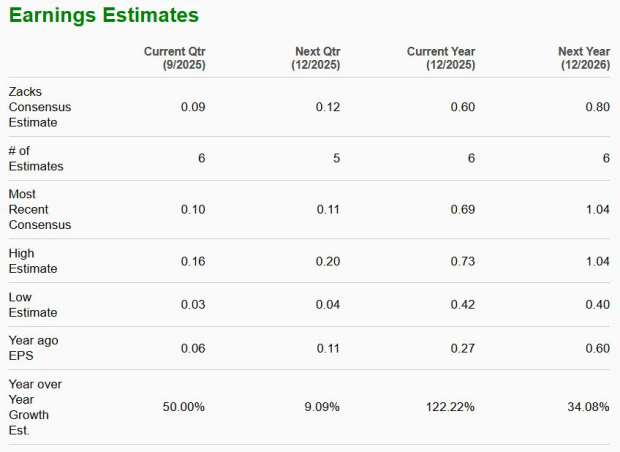Click the Earnings Estimates heading

[104, 16]
